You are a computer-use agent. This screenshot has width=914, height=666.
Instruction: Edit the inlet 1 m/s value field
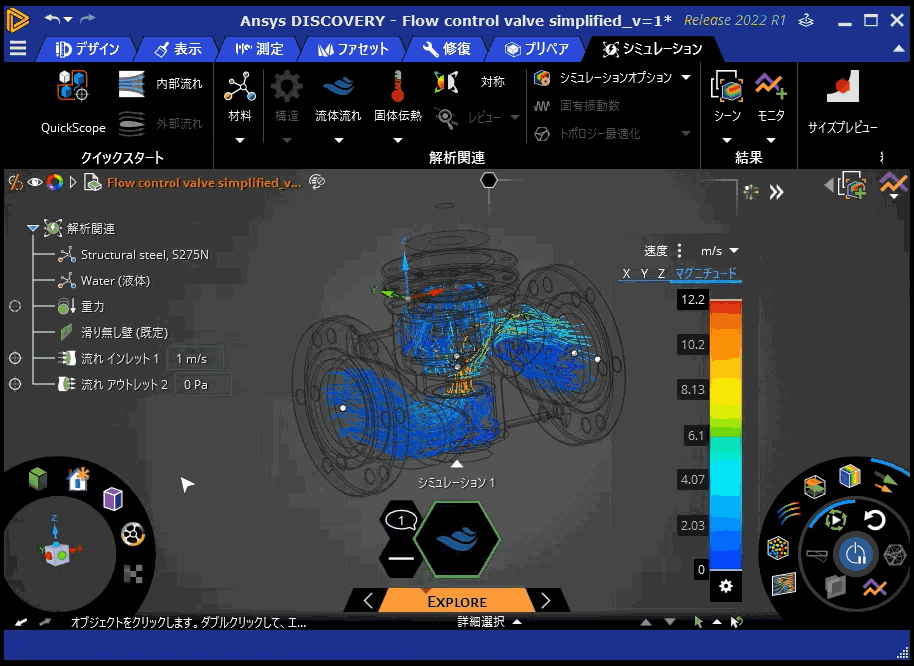point(195,358)
